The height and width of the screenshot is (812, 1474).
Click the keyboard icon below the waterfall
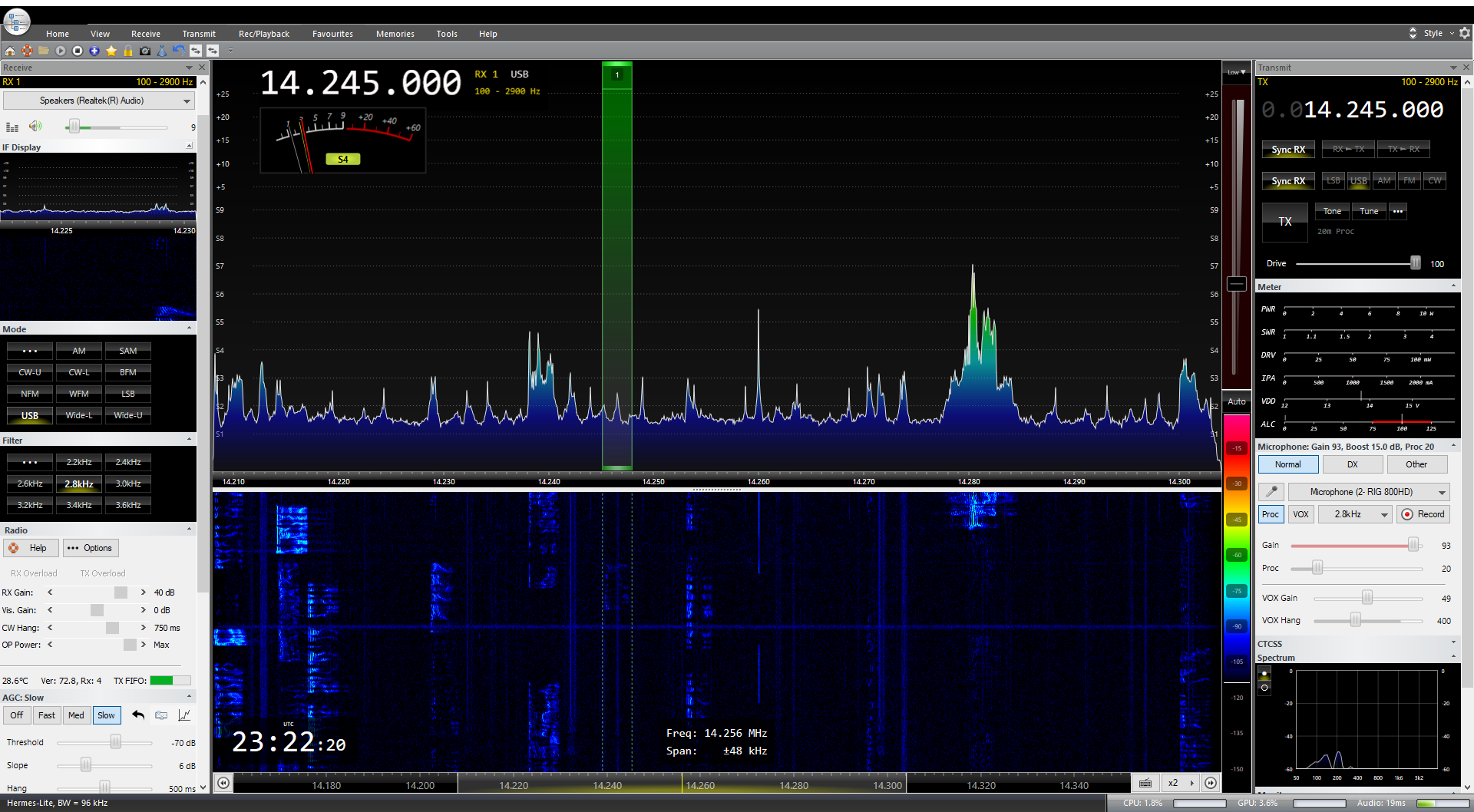pyautogui.click(x=1145, y=783)
